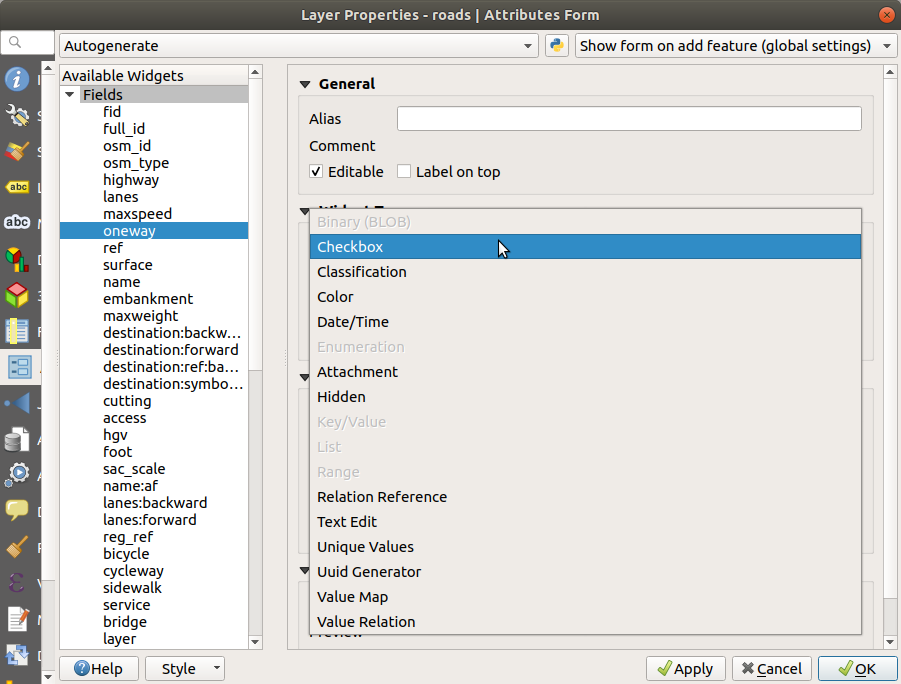The width and height of the screenshot is (901, 684).
Task: Choose Checkbox from the widget type list
Action: pyautogui.click(x=350, y=247)
